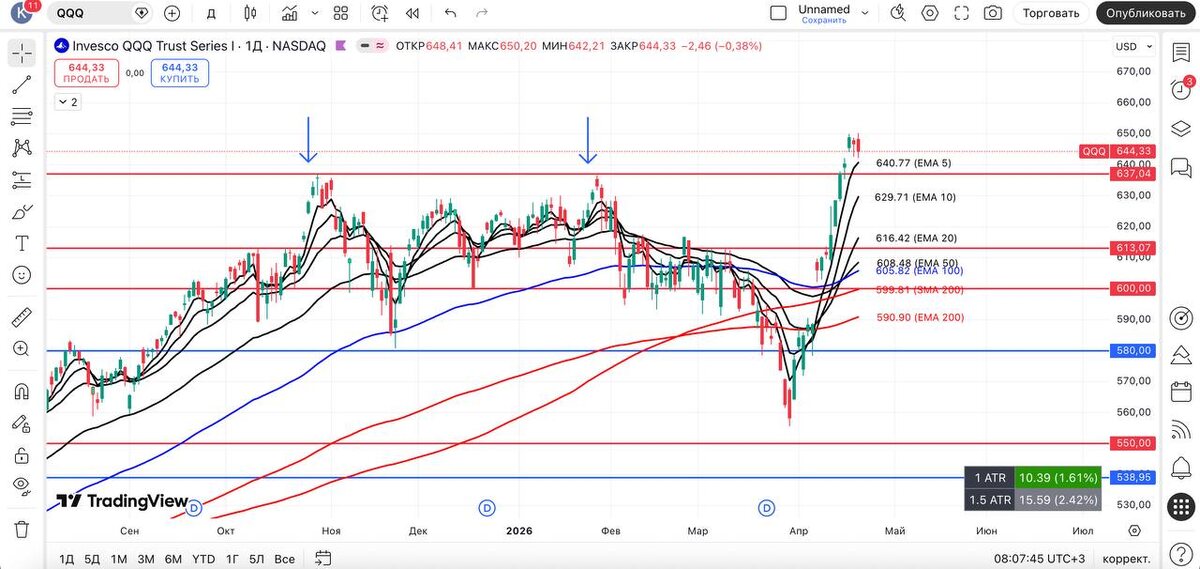Toggle hide all drawings eye icon

pos(21,486)
